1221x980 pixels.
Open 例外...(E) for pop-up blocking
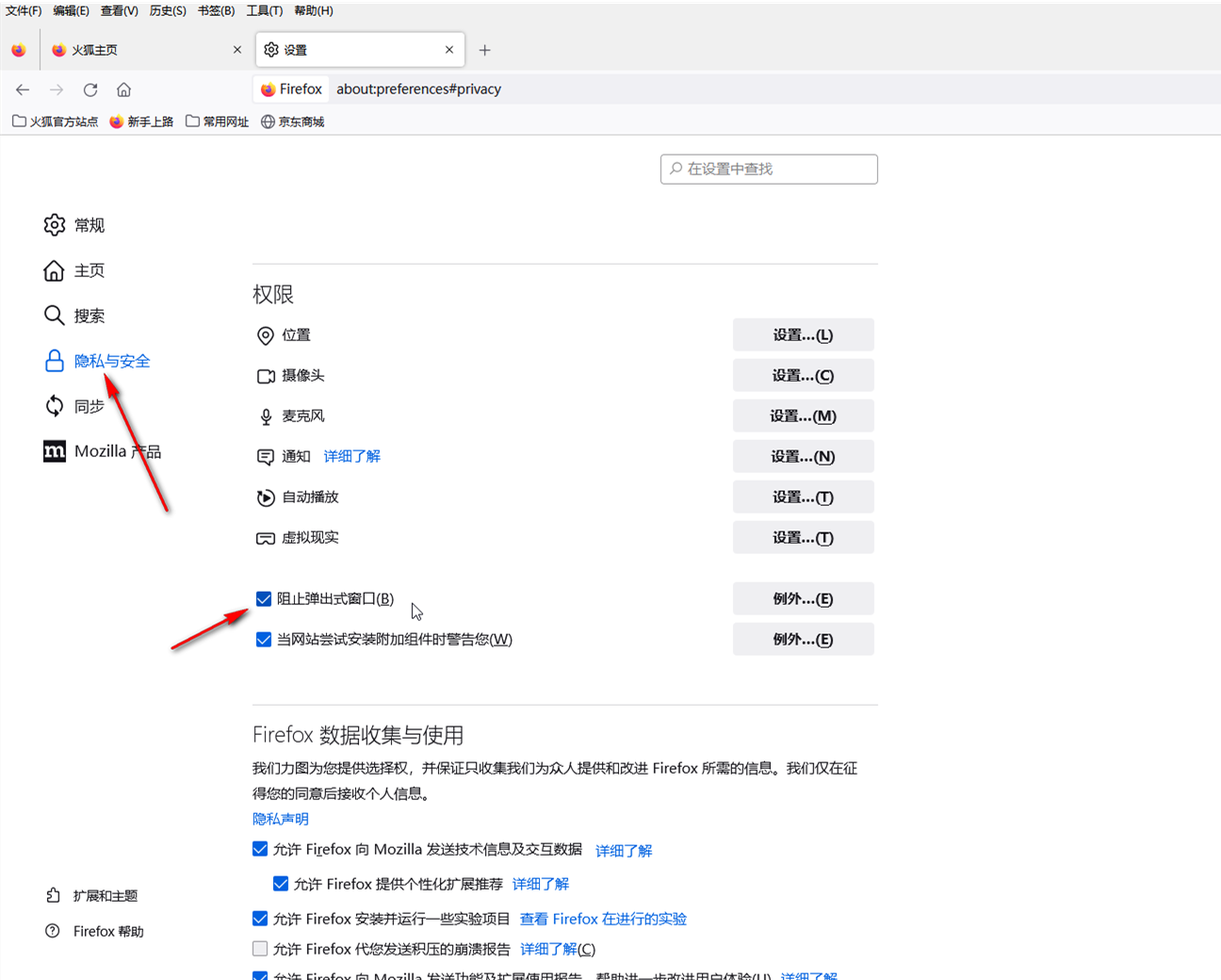(804, 598)
